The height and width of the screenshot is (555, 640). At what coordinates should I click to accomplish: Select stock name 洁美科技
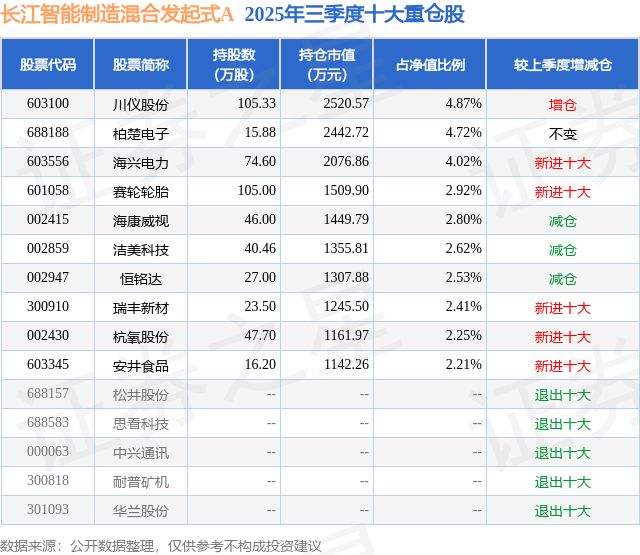pos(141,250)
